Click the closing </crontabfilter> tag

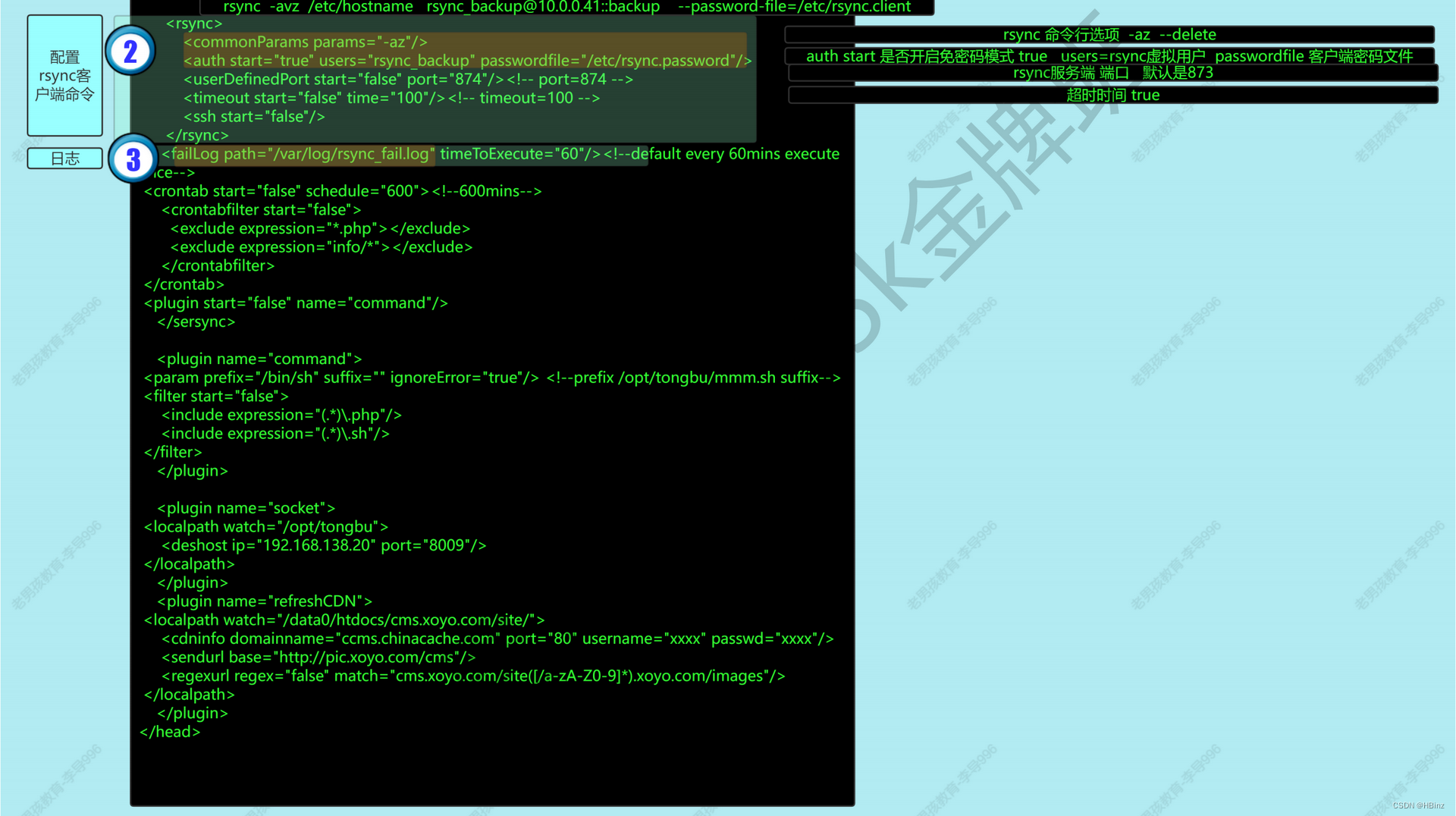(218, 265)
